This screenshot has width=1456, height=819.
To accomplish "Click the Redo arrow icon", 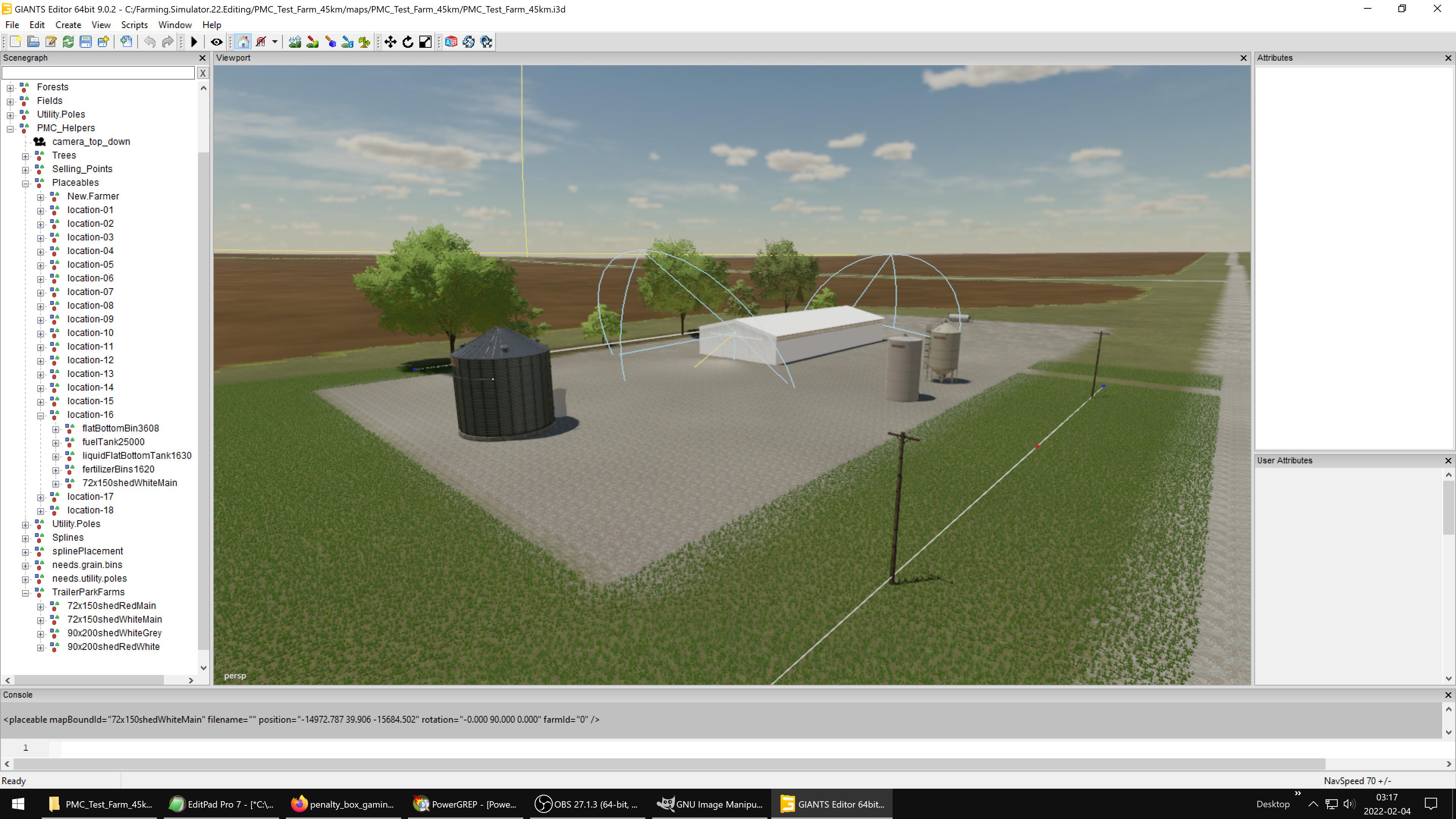I will point(167,42).
